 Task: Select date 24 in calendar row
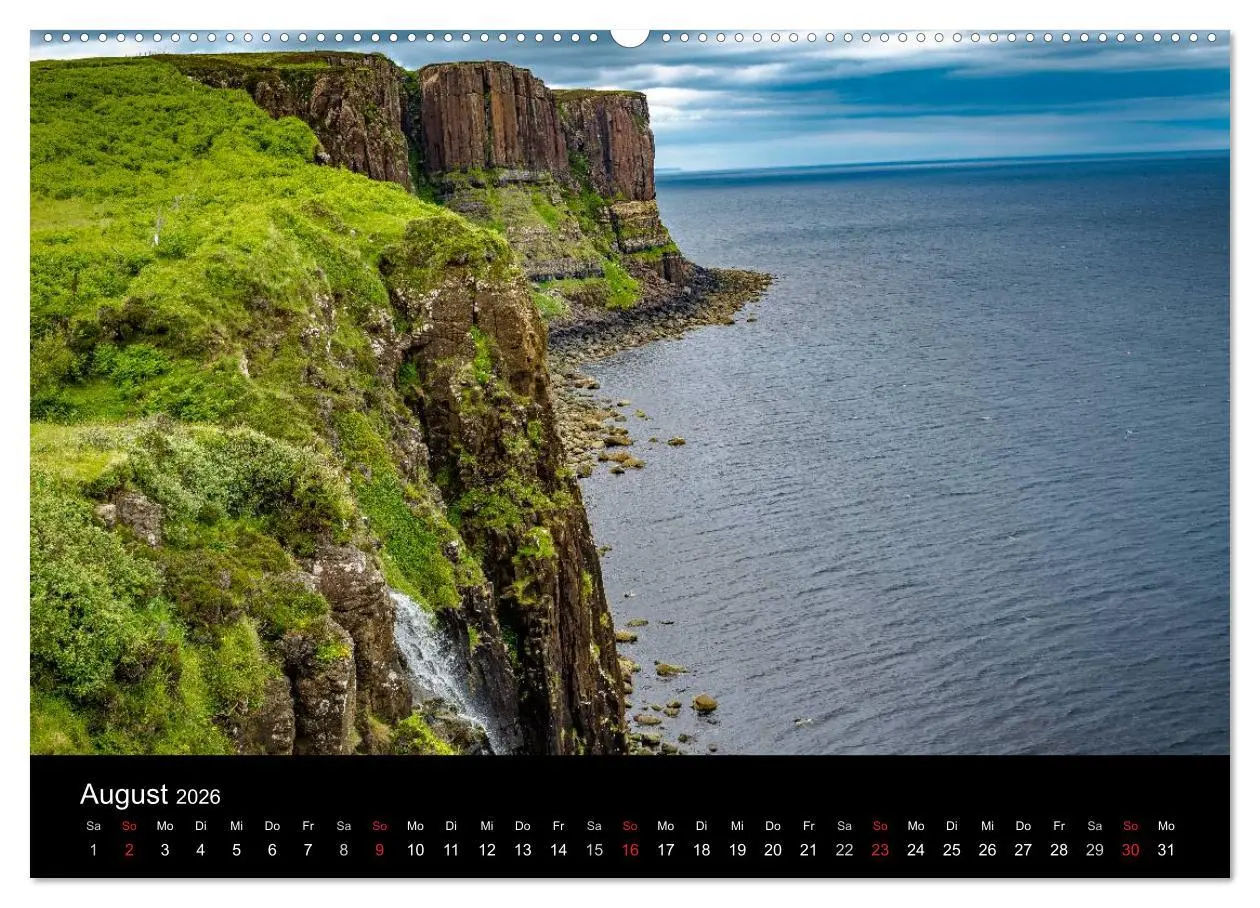(916, 850)
